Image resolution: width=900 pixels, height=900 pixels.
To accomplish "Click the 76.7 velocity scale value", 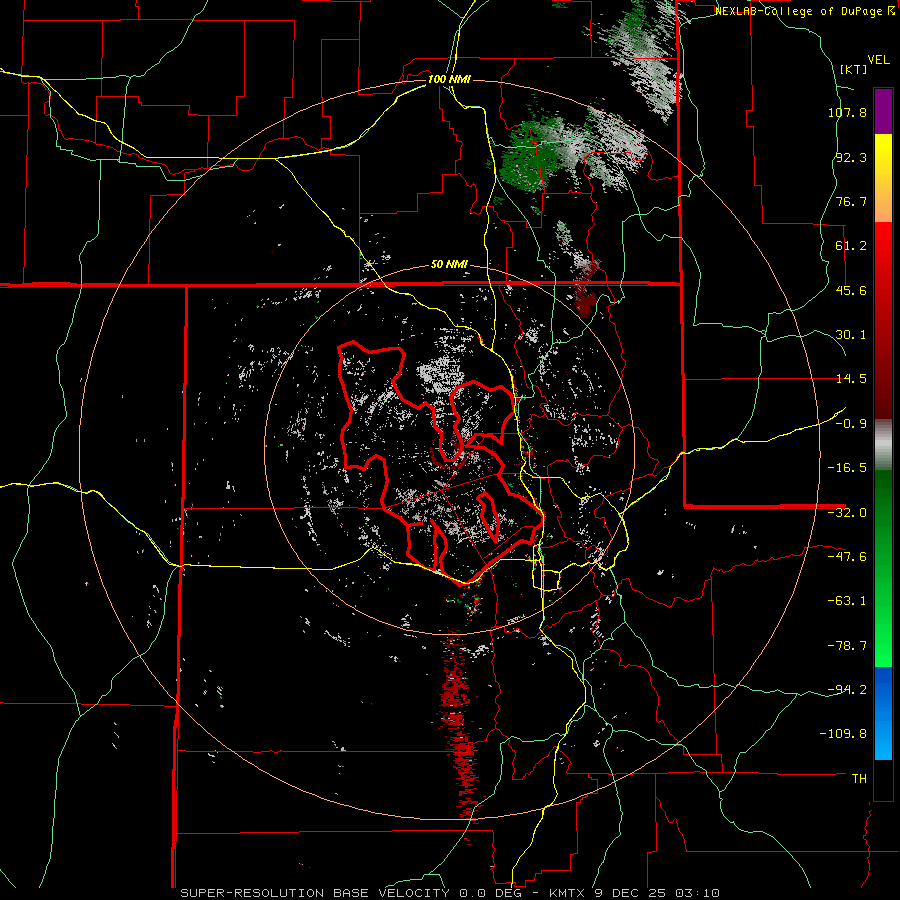I will (851, 201).
